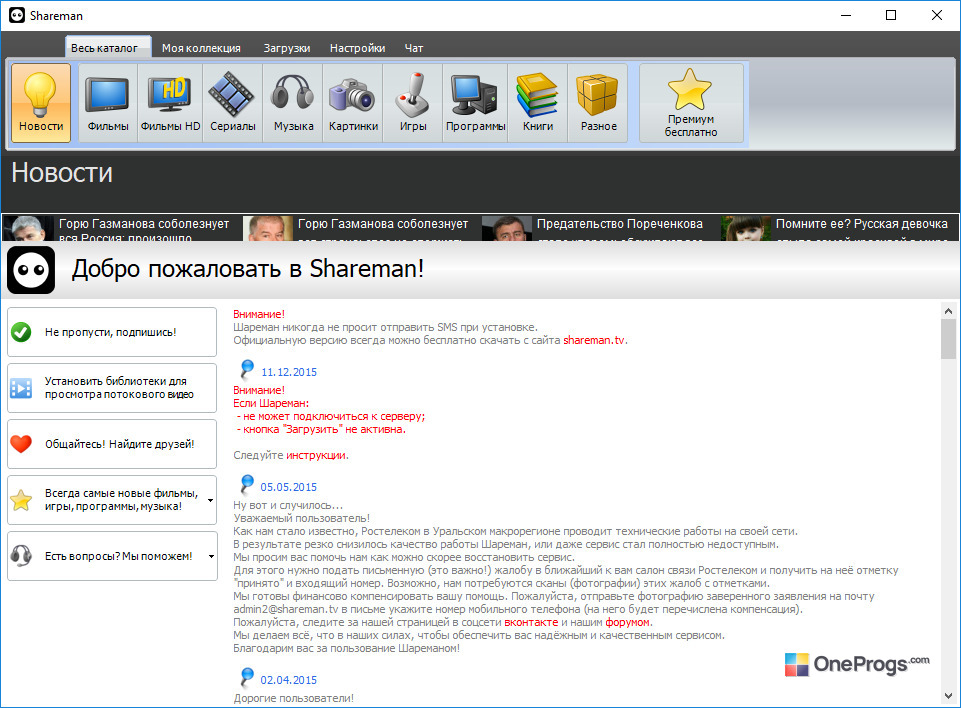Click the girl photo news thumbnail

[746, 228]
